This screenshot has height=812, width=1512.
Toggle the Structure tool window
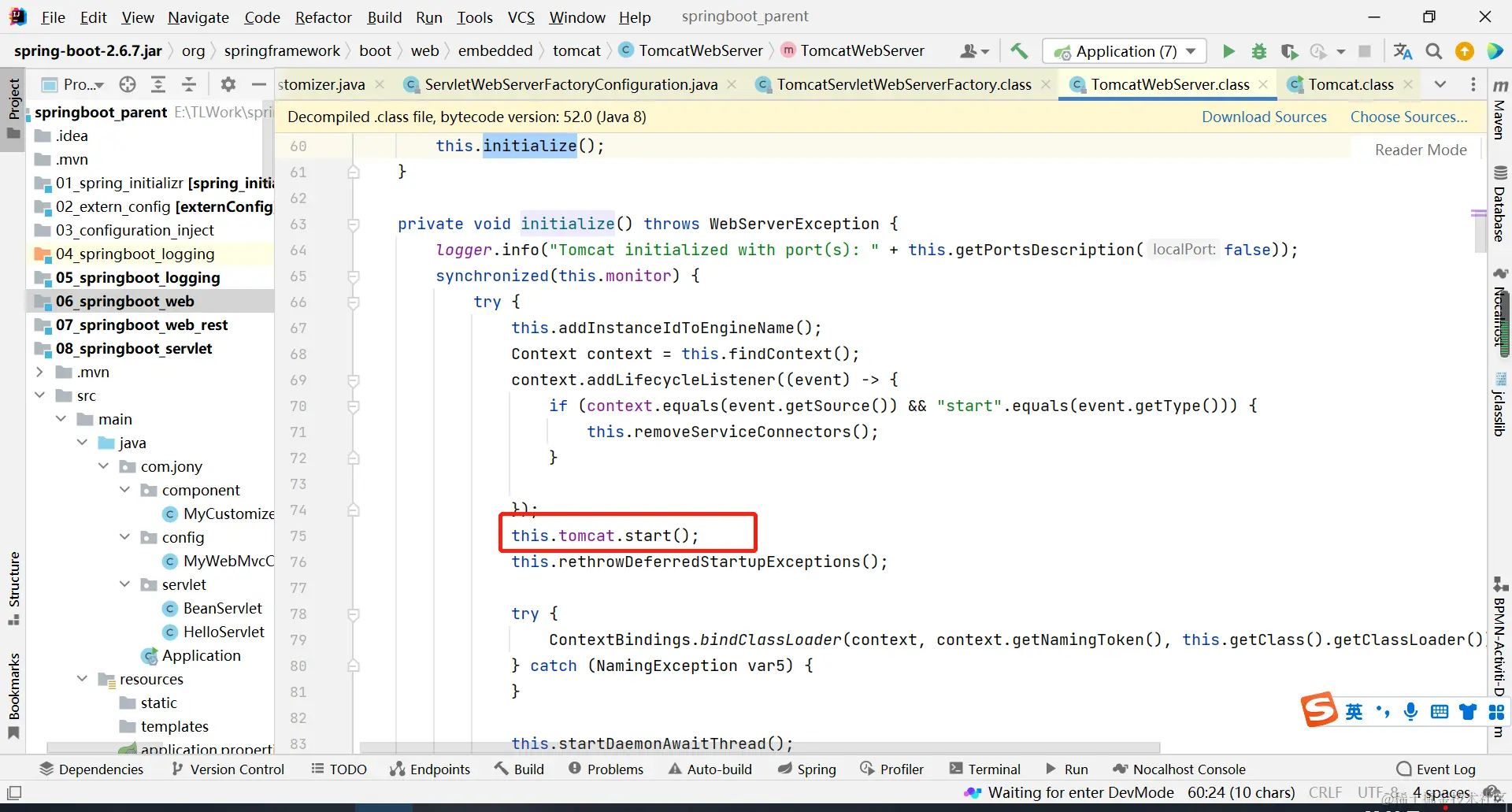(x=13, y=588)
